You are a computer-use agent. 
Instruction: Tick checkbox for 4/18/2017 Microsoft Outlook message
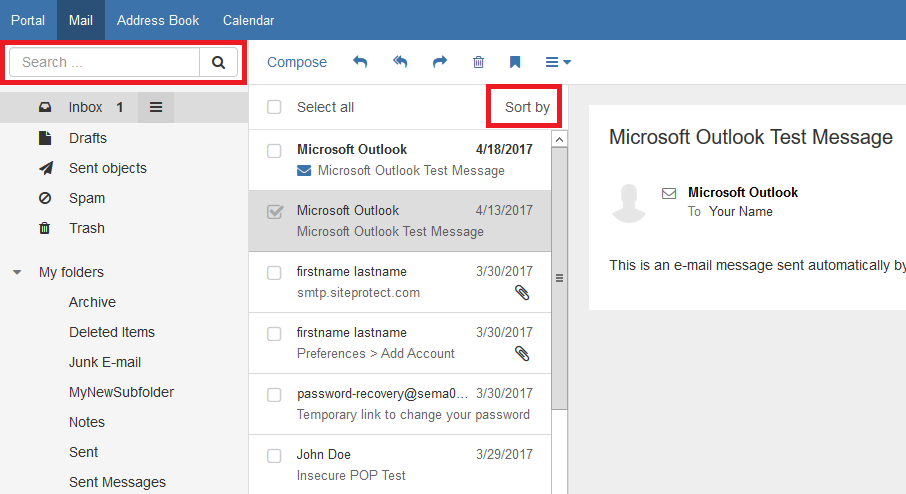click(x=274, y=151)
